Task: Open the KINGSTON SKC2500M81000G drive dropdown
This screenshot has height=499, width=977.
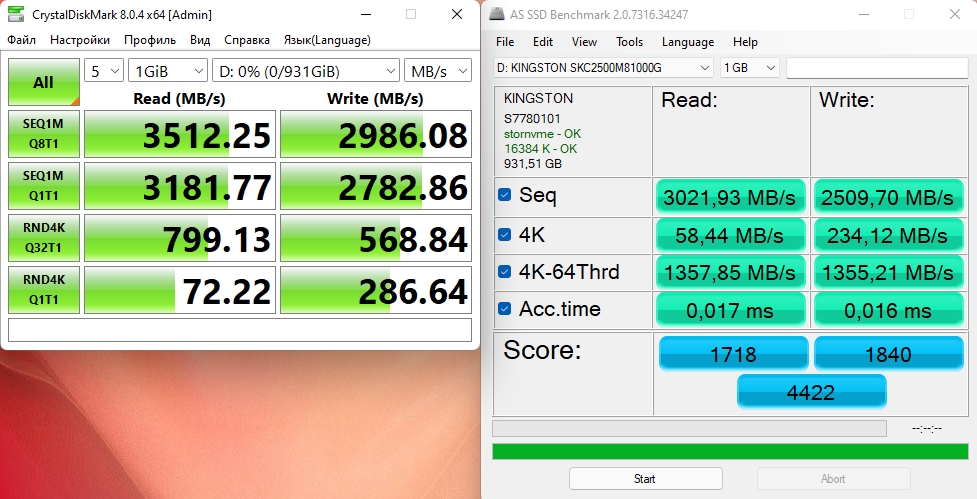Action: 603,67
